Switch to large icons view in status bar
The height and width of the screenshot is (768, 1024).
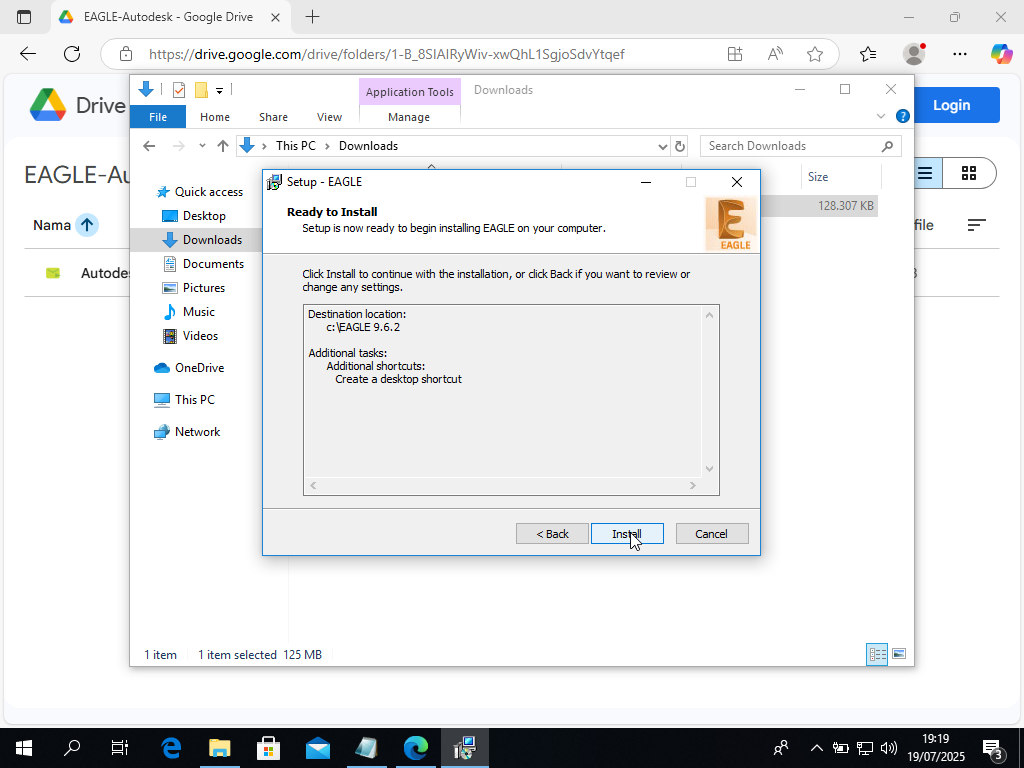899,654
